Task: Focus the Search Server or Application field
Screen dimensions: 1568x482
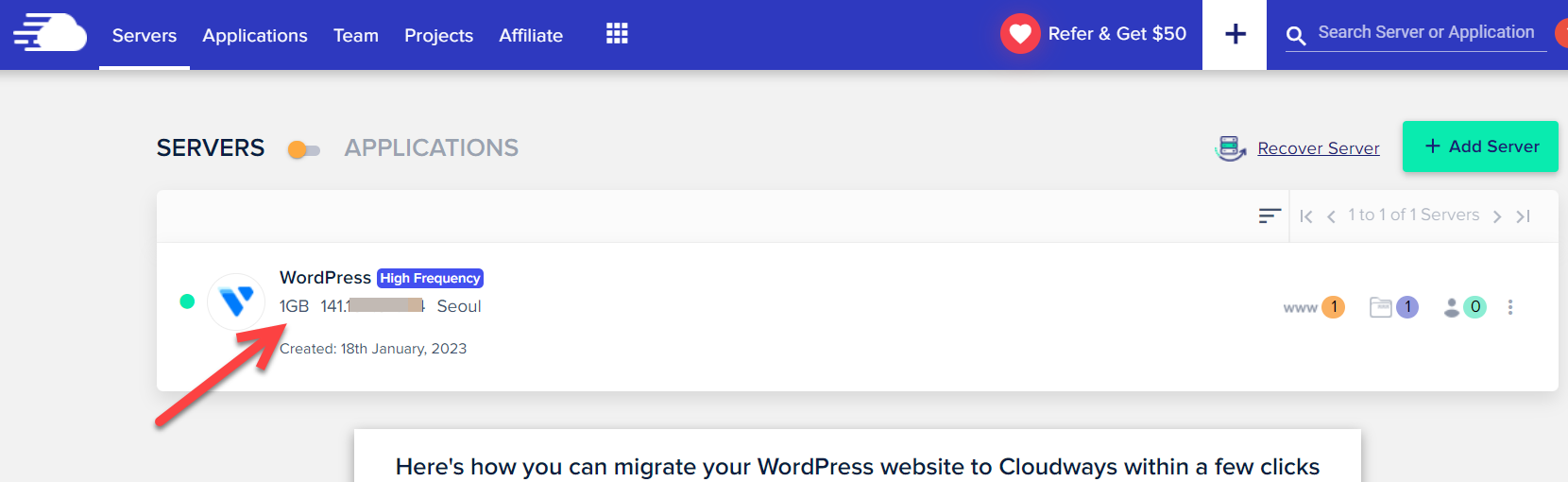Action: (1425, 32)
